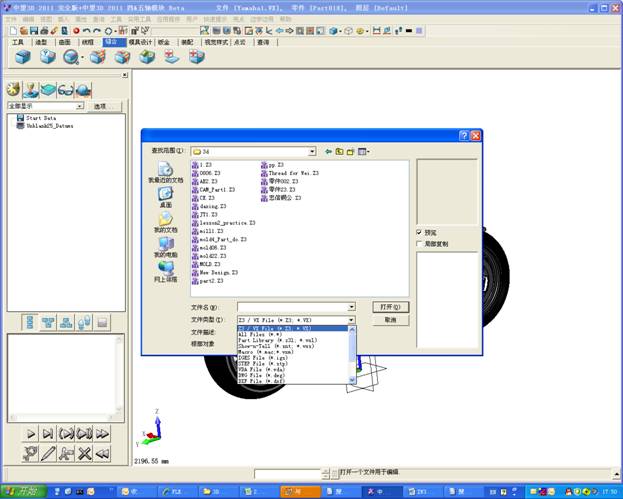
Task: Click the X delete icon in the history controls
Action: pyautogui.click(x=83, y=452)
